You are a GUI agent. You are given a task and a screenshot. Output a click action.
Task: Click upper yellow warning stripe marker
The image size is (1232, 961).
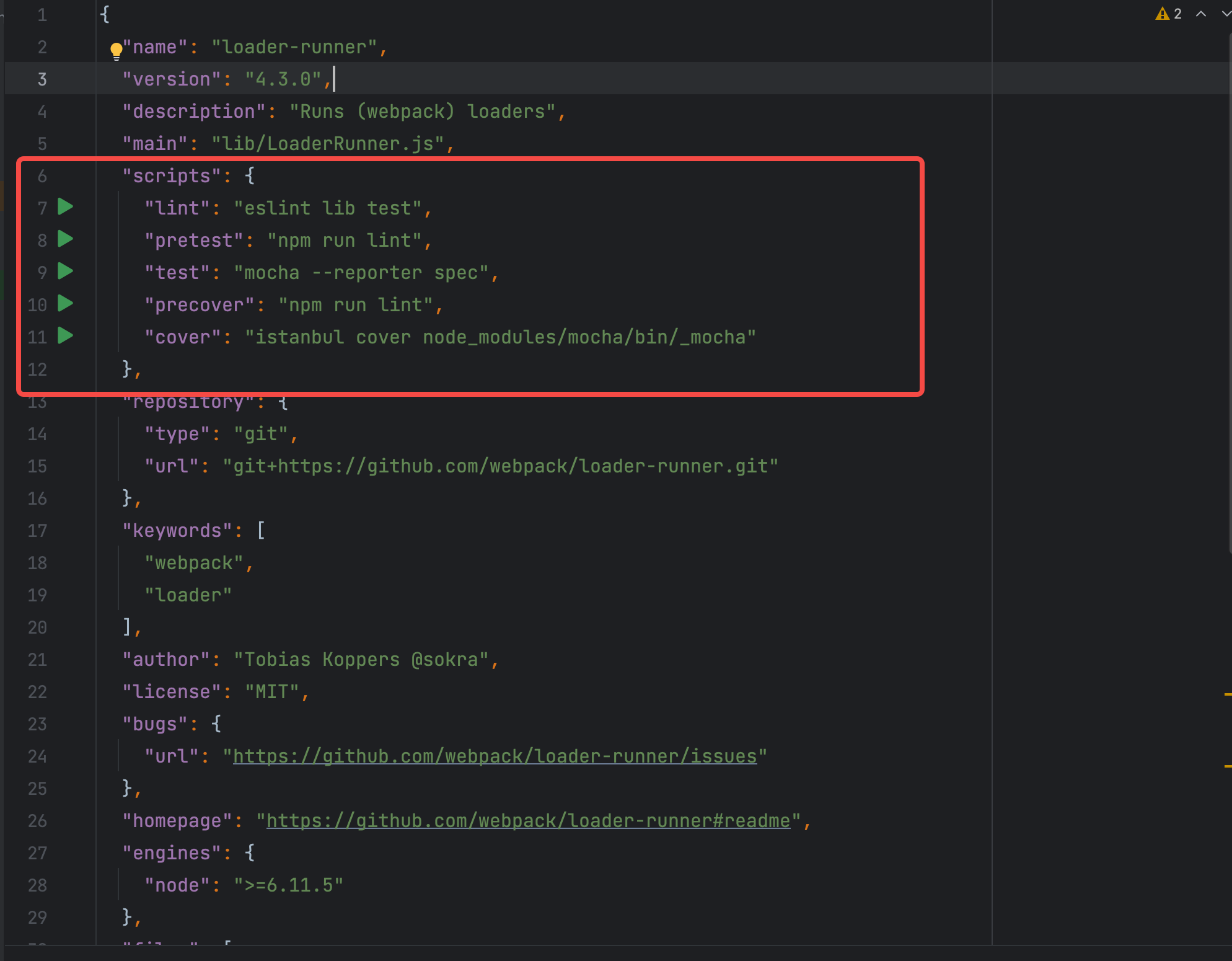pyautogui.click(x=1228, y=694)
